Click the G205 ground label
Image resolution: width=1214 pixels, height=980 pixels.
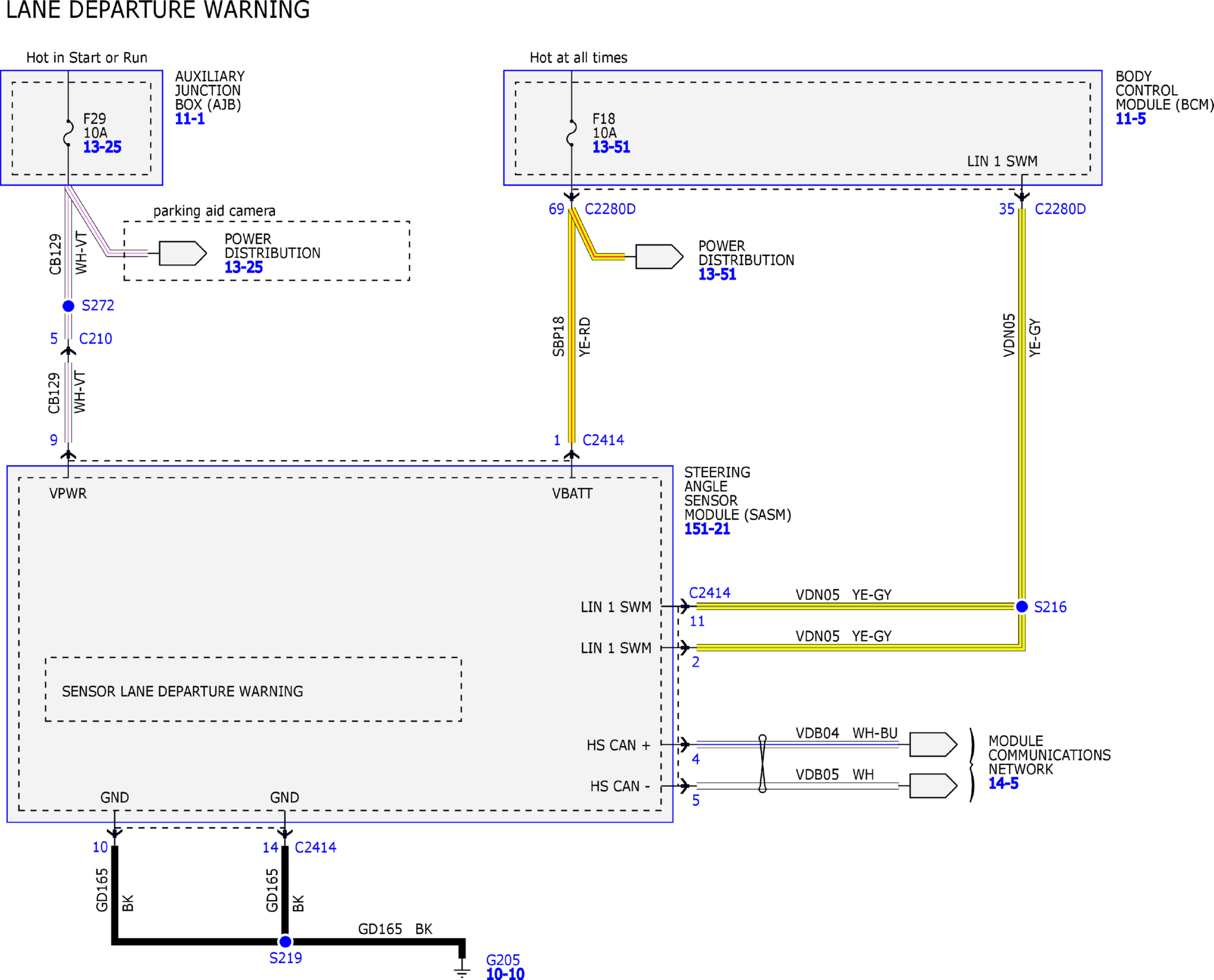(503, 960)
